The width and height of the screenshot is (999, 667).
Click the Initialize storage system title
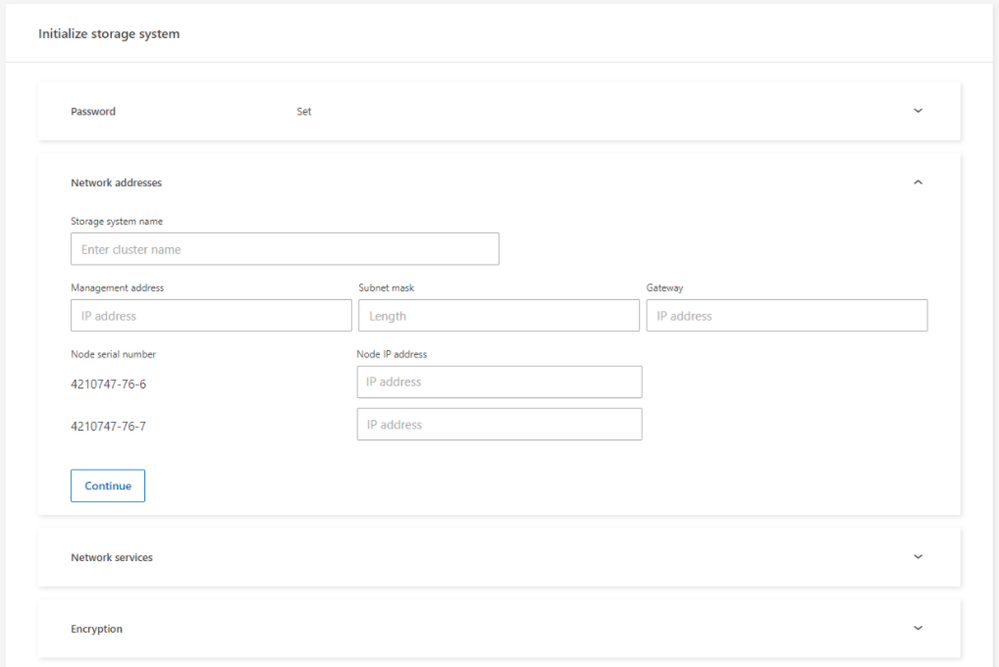click(109, 34)
